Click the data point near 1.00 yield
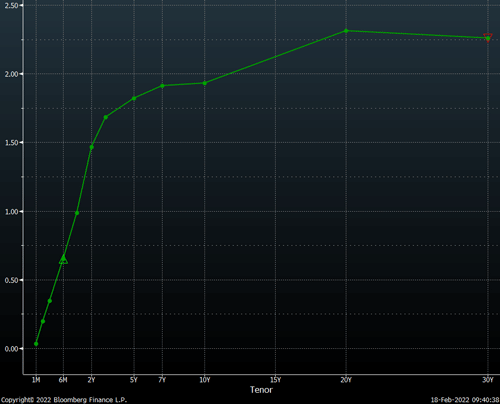This screenshot has height=404, width=500. pyautogui.click(x=77, y=213)
